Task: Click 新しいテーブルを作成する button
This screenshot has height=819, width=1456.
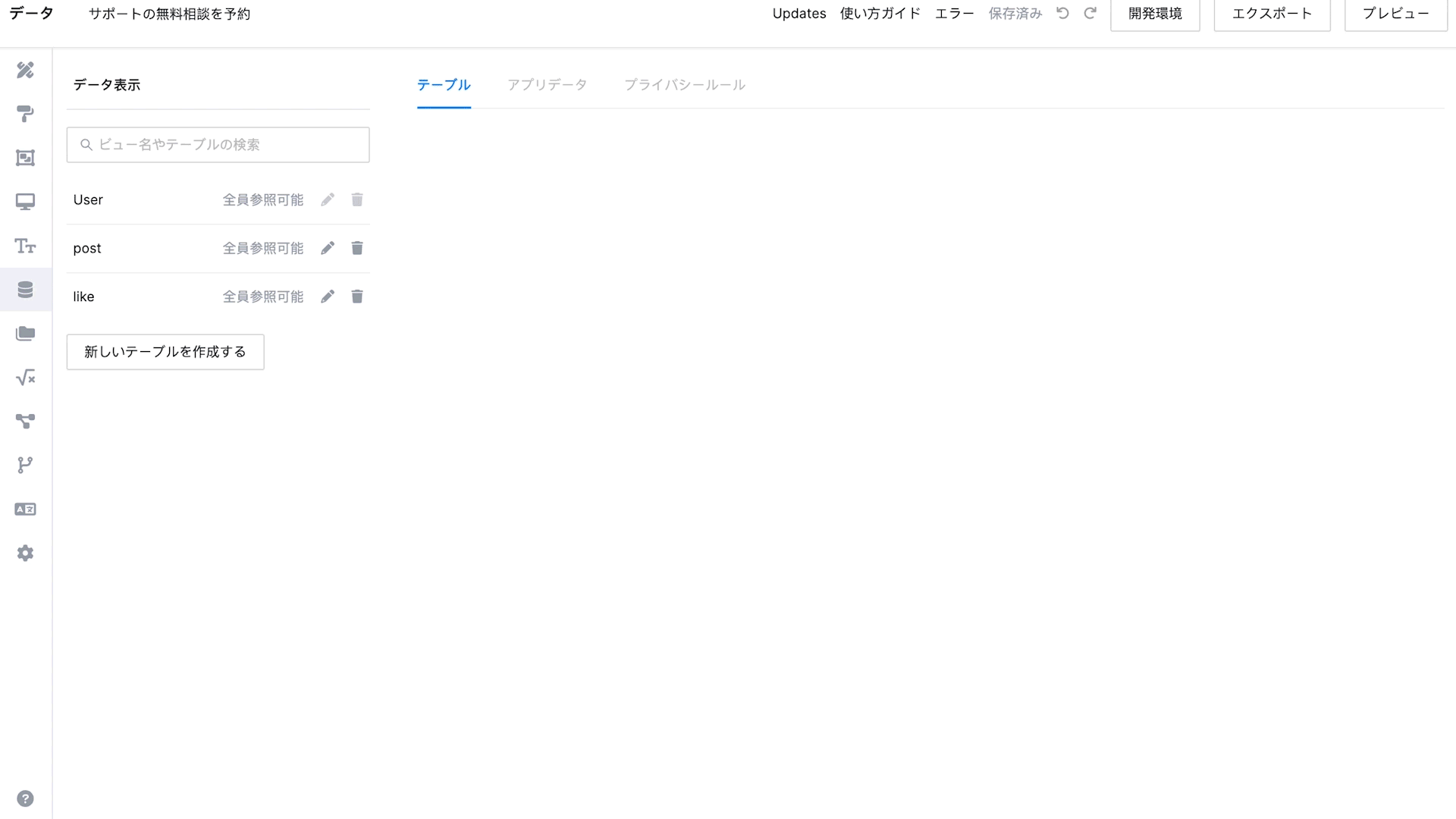Action: pyautogui.click(x=165, y=352)
